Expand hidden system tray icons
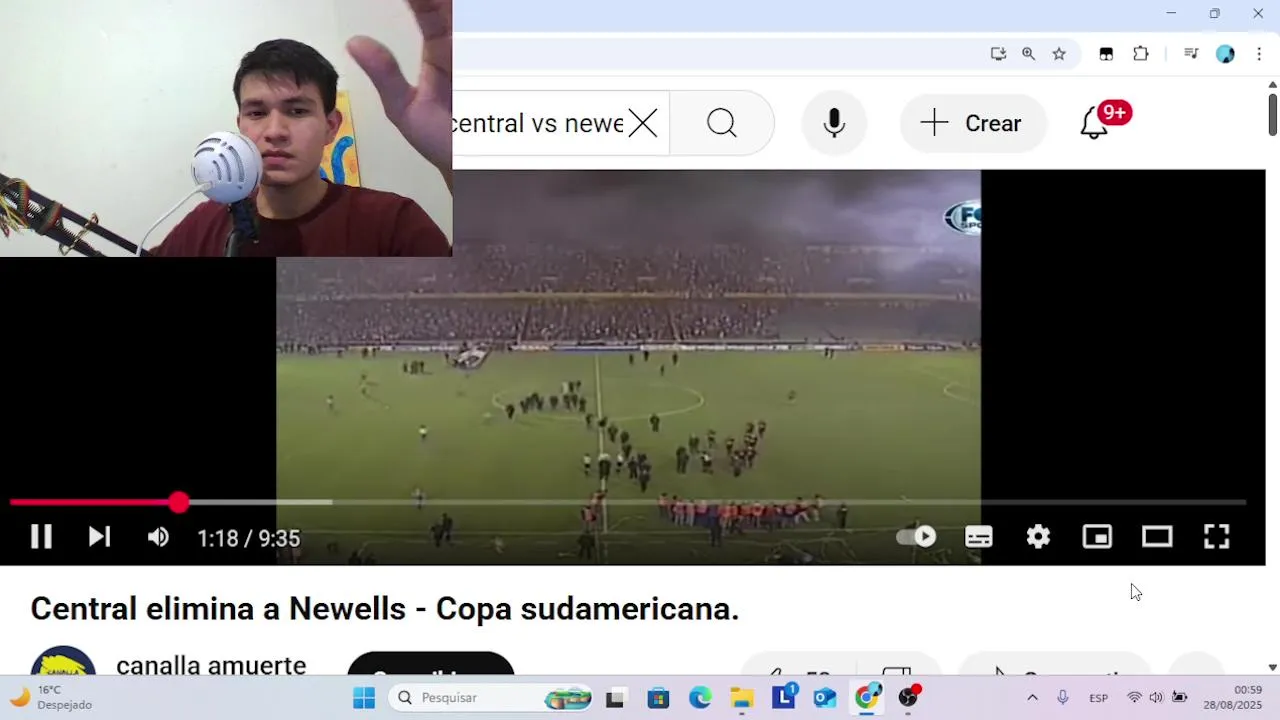 [1032, 697]
